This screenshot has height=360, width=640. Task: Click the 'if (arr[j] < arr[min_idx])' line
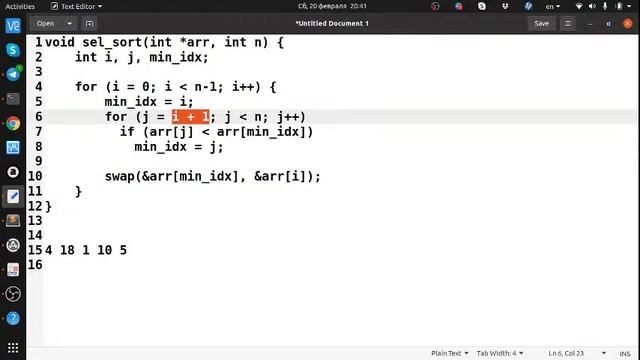216,132
